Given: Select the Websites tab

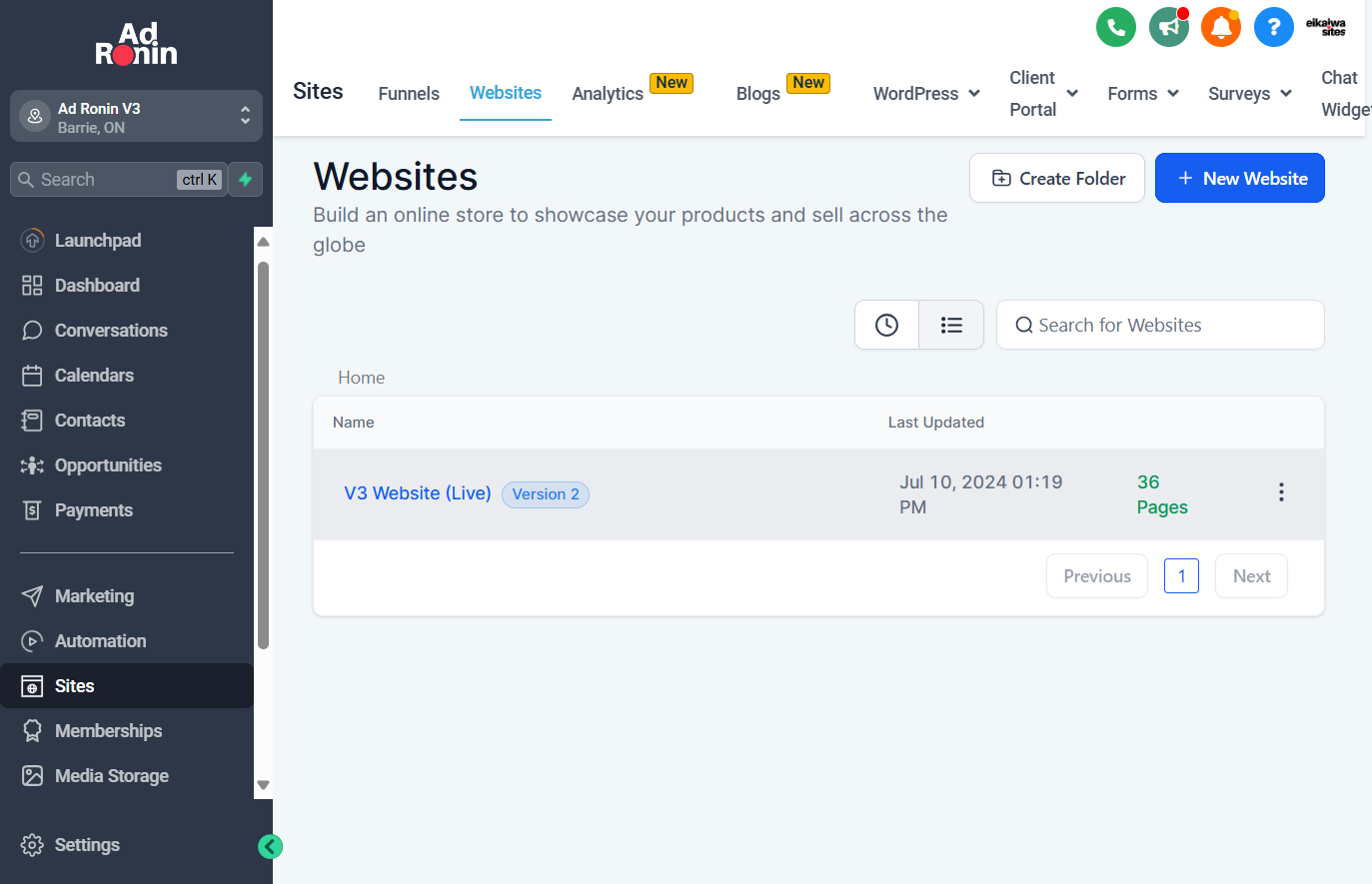Looking at the screenshot, I should coord(506,93).
